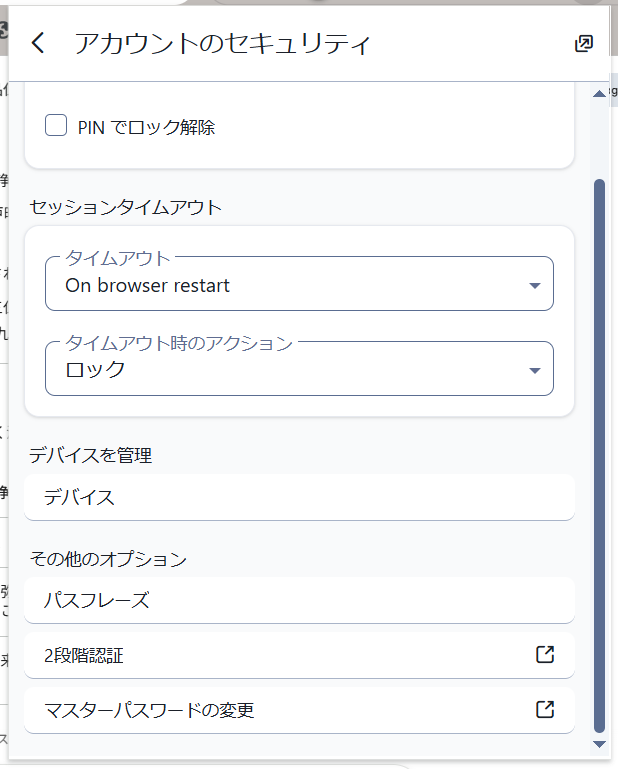Click the external link icon beside 2段階認証
This screenshot has height=769, width=618.
click(545, 655)
